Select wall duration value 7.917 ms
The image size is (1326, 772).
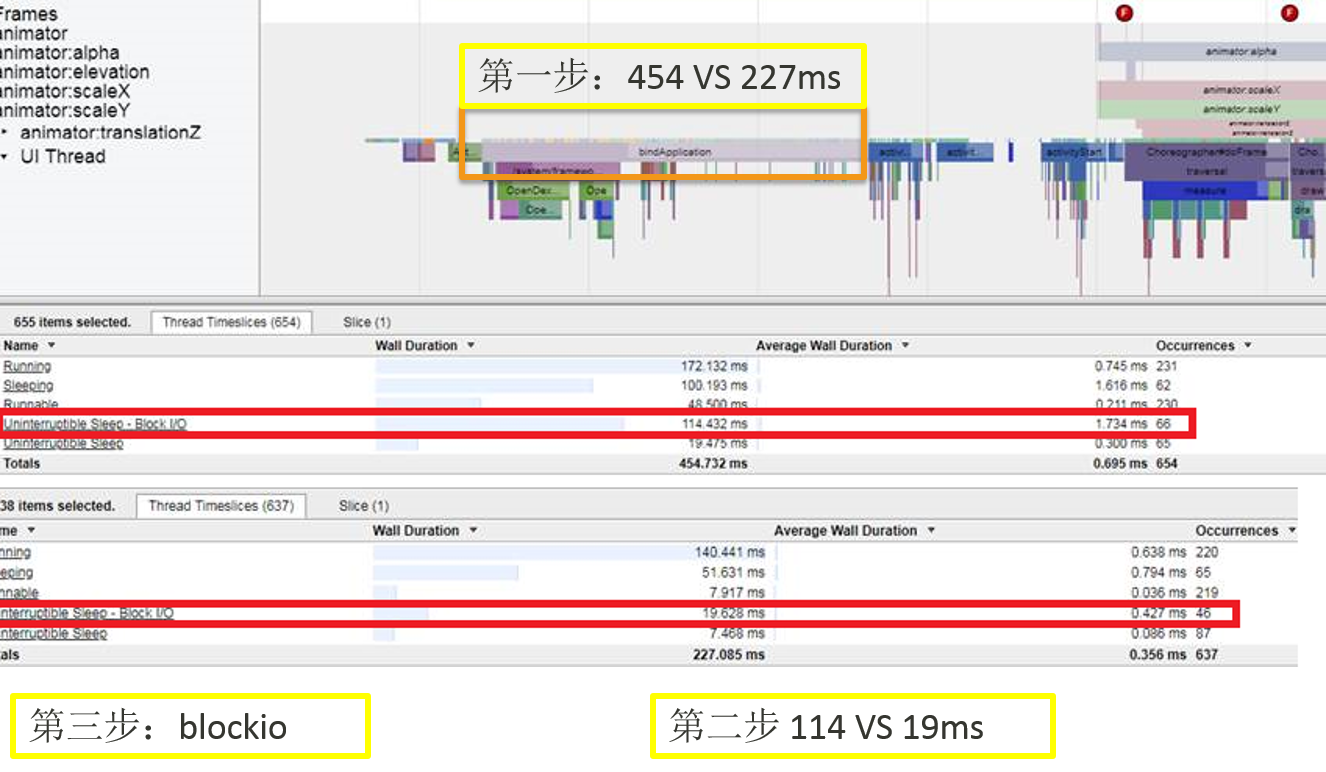[x=738, y=593]
